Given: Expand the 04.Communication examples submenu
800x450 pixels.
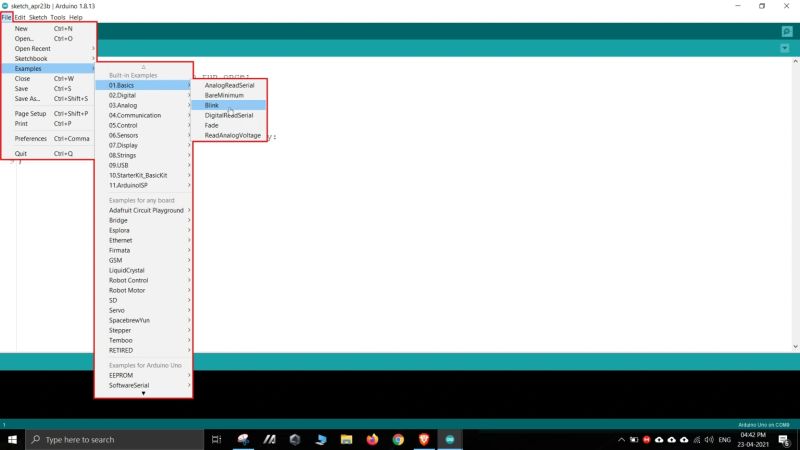Looking at the screenshot, I should point(143,115).
